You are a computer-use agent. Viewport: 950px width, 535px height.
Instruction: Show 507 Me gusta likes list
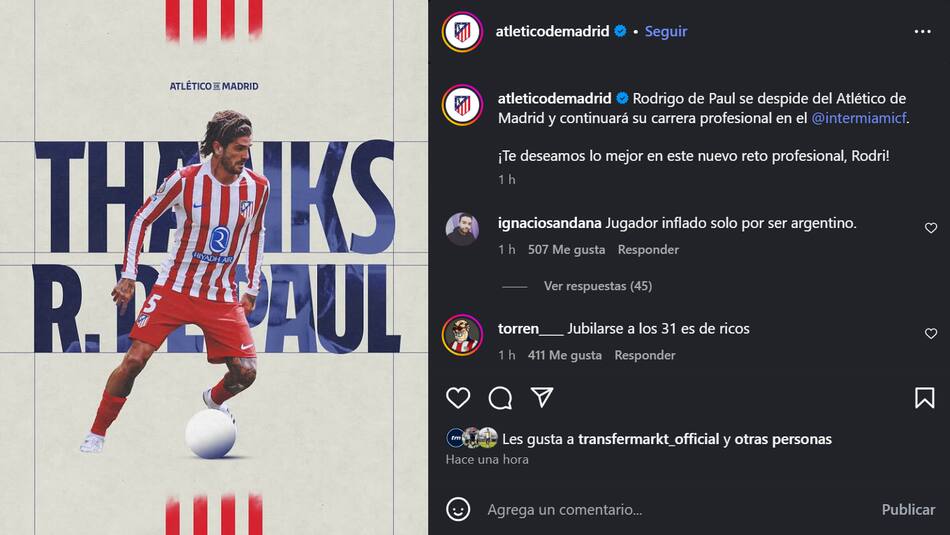[x=566, y=249]
